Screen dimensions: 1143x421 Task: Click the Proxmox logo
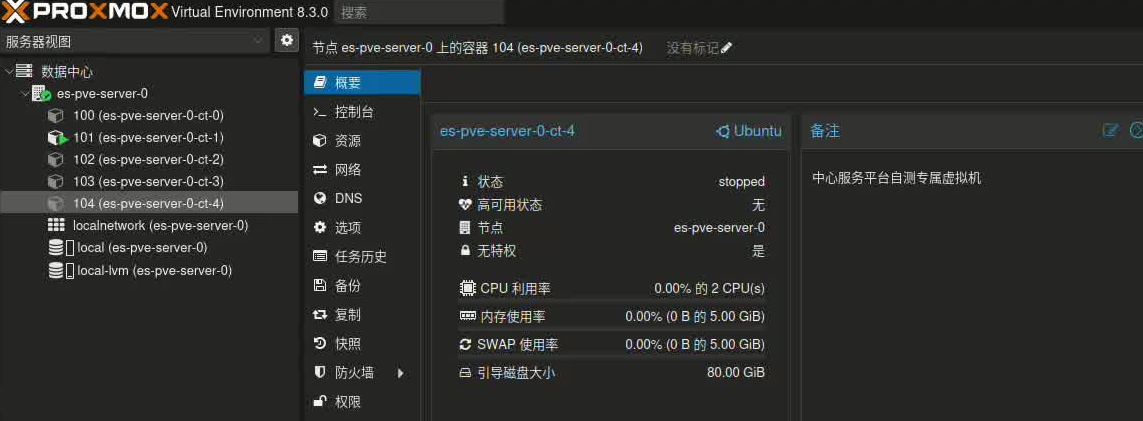click(82, 12)
